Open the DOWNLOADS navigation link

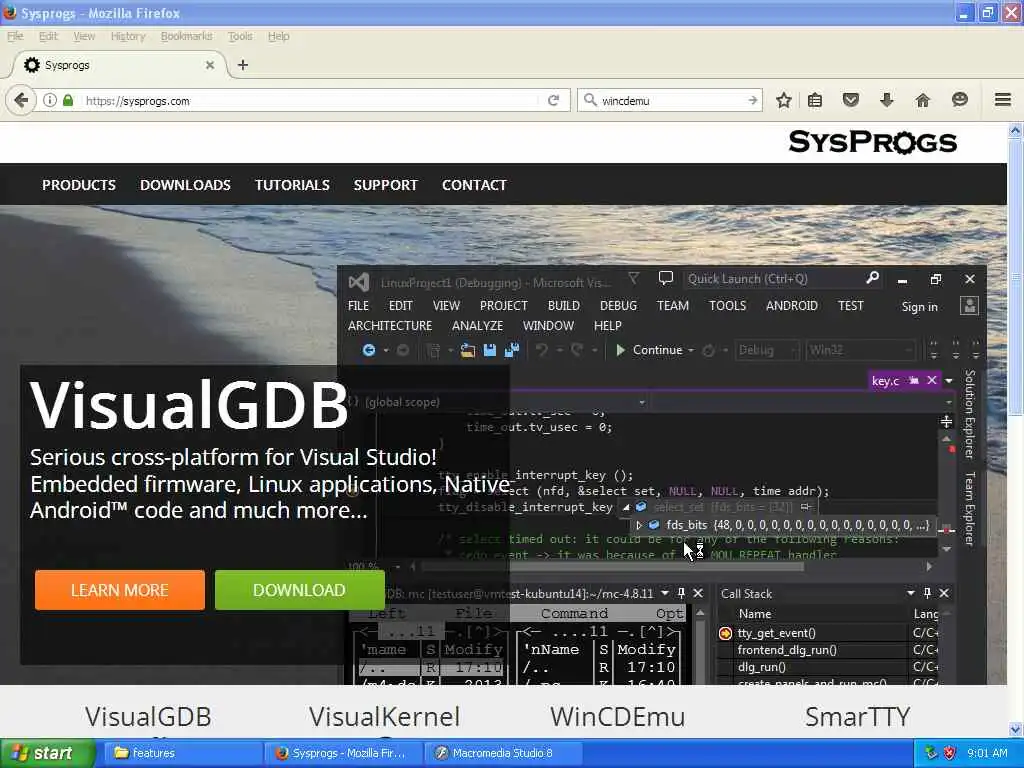coord(185,185)
